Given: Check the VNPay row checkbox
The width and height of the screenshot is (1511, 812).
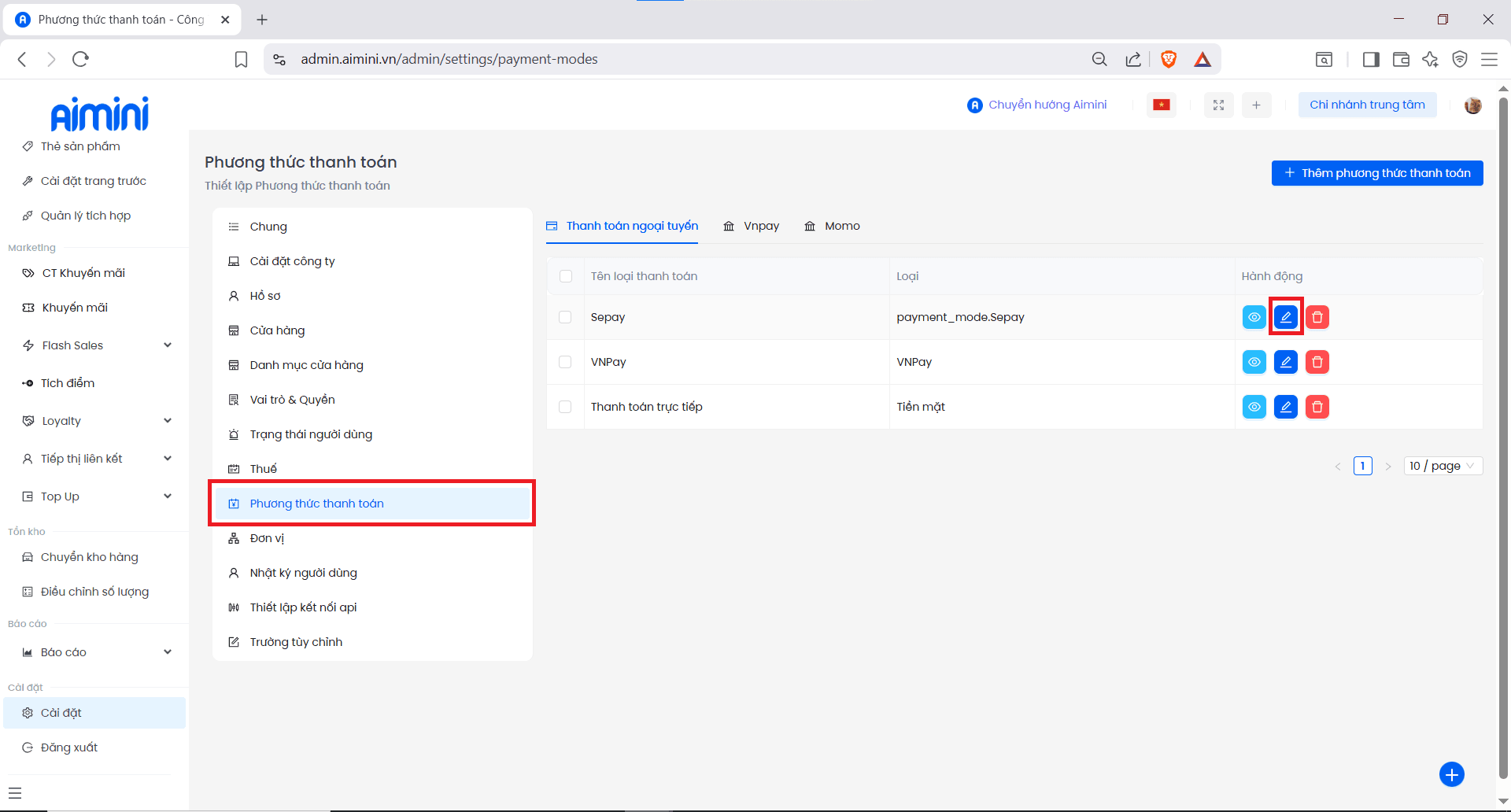Looking at the screenshot, I should (x=565, y=362).
